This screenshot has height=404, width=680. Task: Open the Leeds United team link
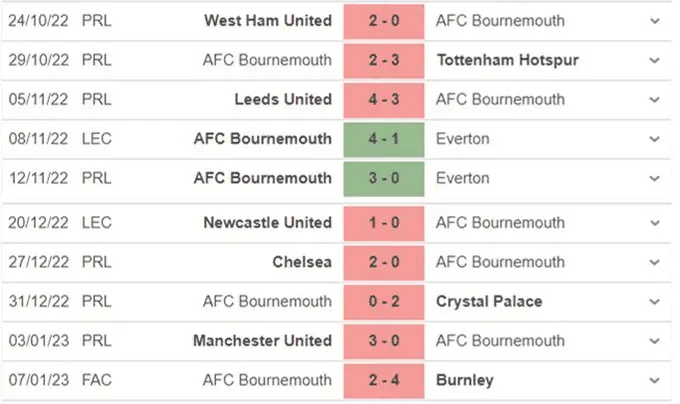point(283,100)
